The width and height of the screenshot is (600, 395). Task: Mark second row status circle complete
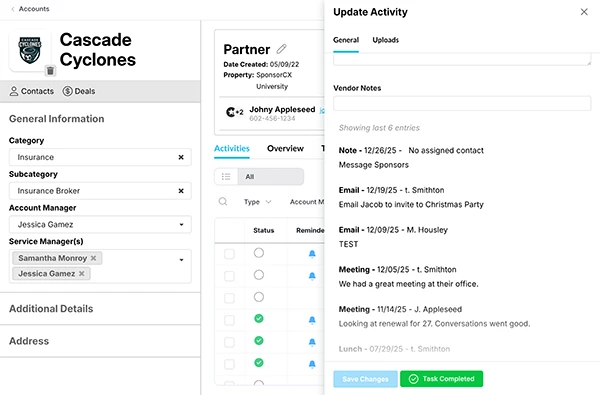pyautogui.click(x=259, y=275)
